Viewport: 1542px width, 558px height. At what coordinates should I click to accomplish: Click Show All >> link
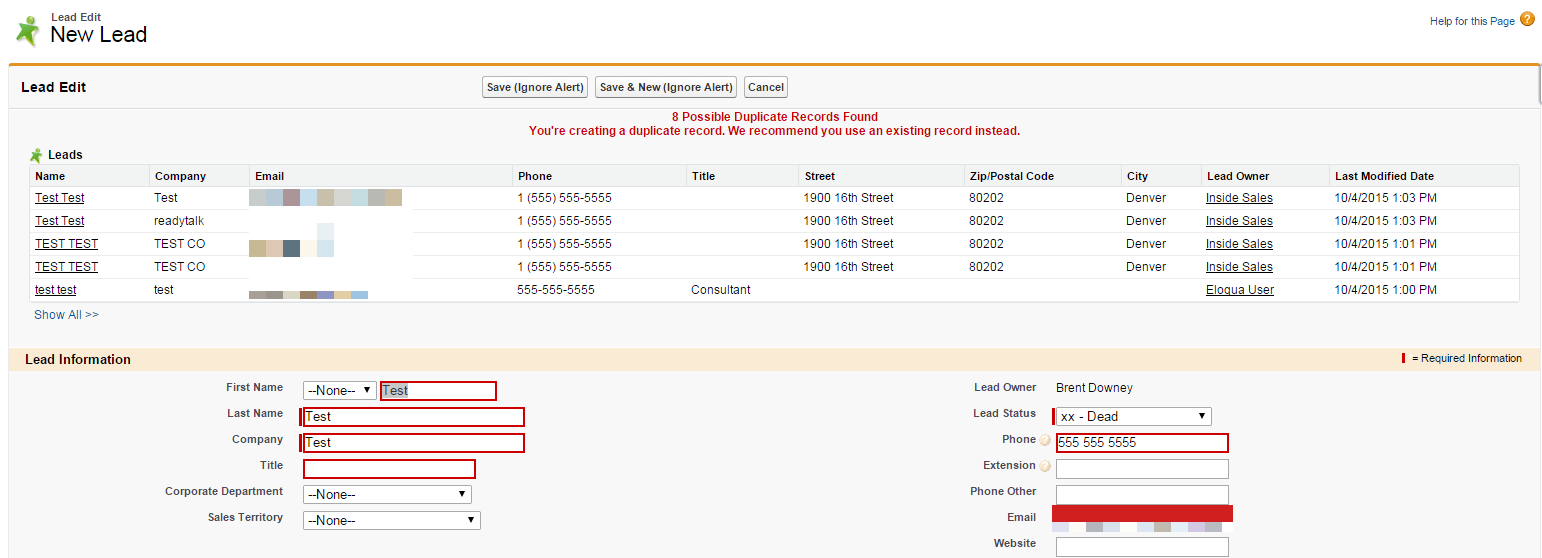click(67, 314)
